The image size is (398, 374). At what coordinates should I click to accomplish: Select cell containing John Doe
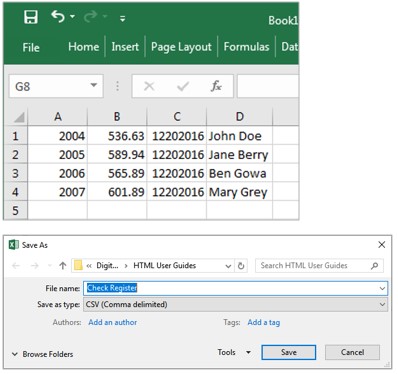[239, 136]
